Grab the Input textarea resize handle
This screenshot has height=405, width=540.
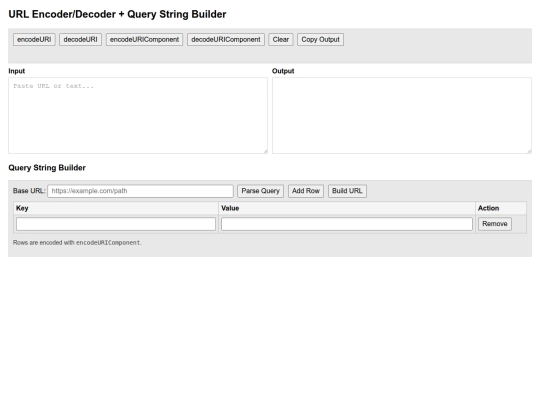coord(265,151)
